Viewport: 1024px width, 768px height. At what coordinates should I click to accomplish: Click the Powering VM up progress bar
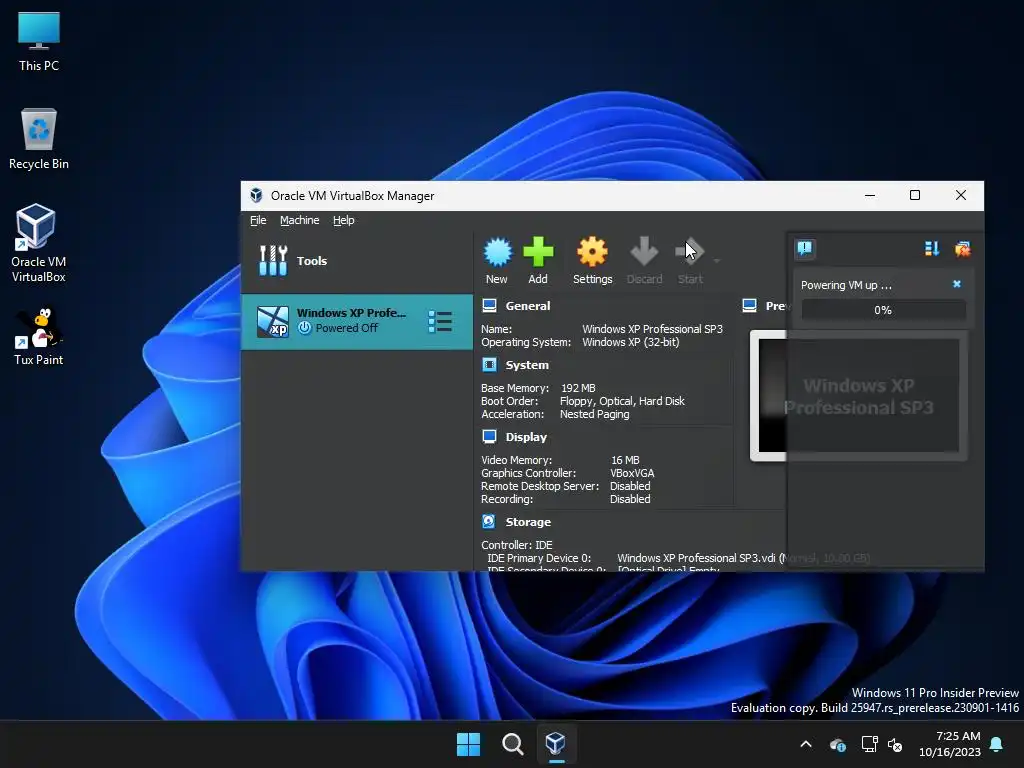(883, 310)
